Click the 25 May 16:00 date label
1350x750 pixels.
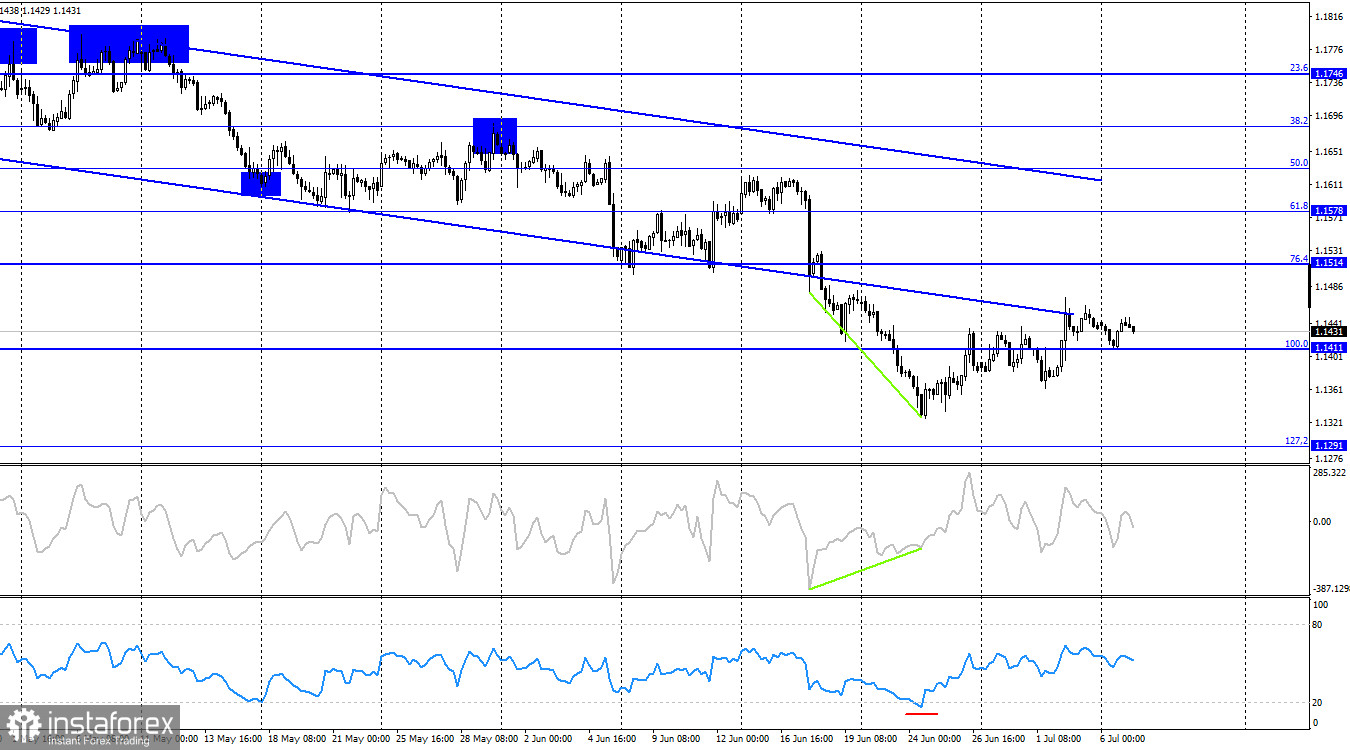tap(424, 739)
